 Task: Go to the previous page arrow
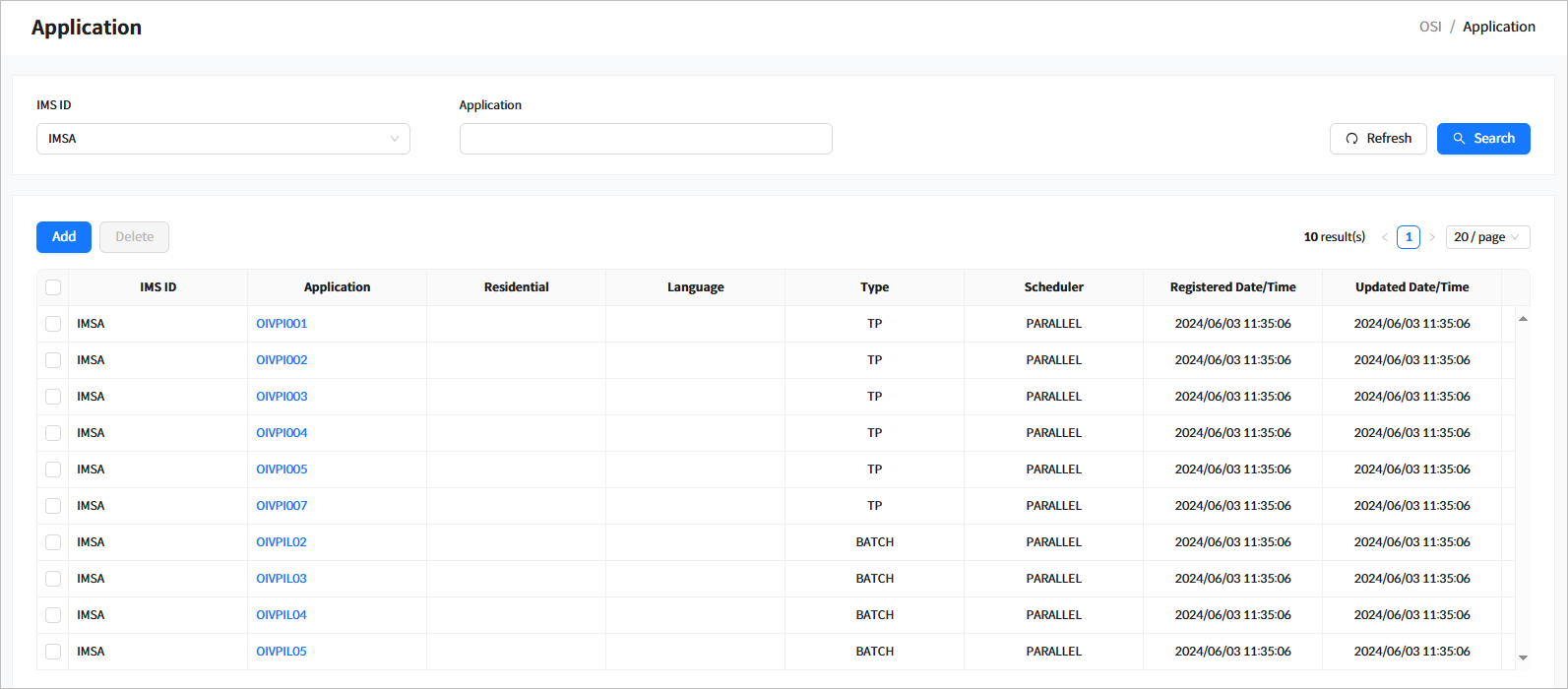1384,237
